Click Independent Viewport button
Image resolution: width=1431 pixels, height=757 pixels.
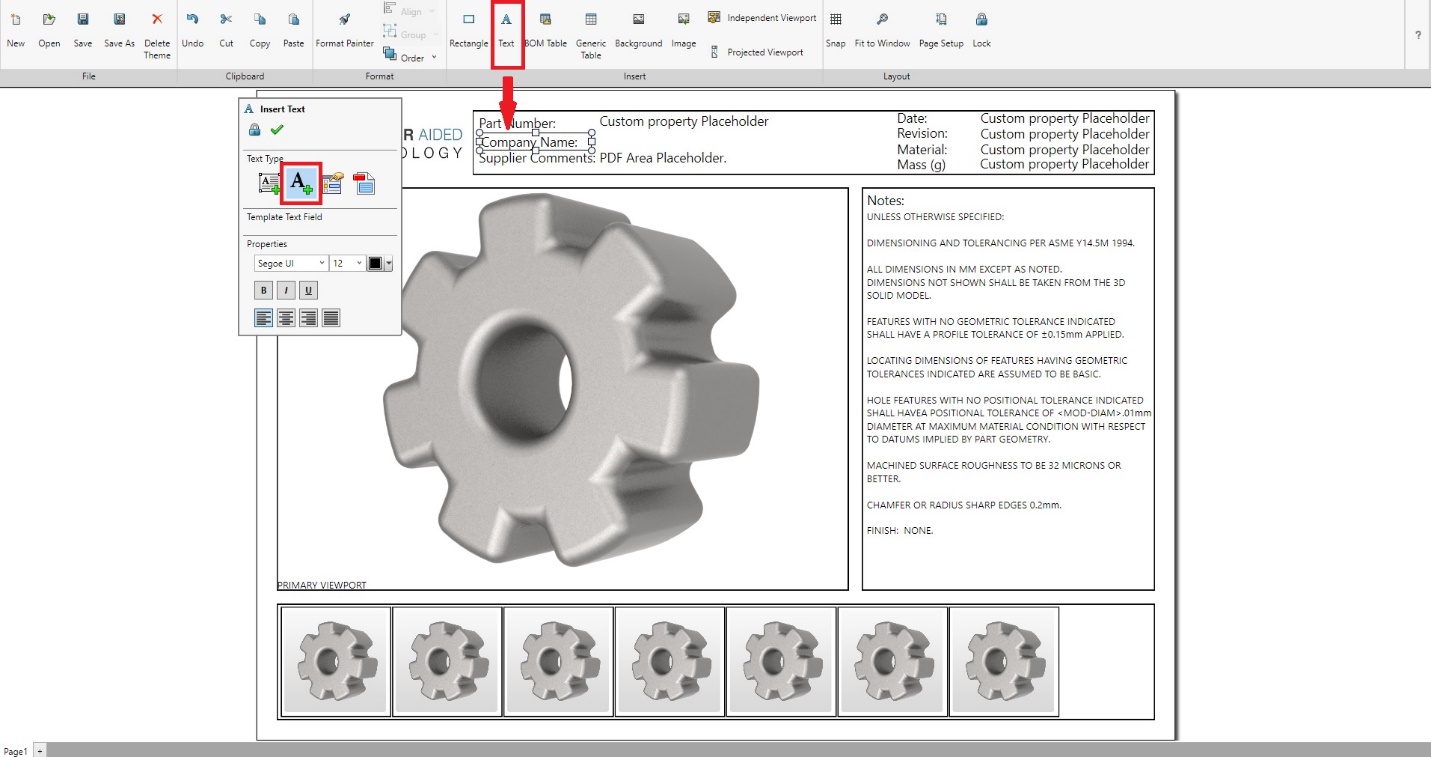pos(762,18)
